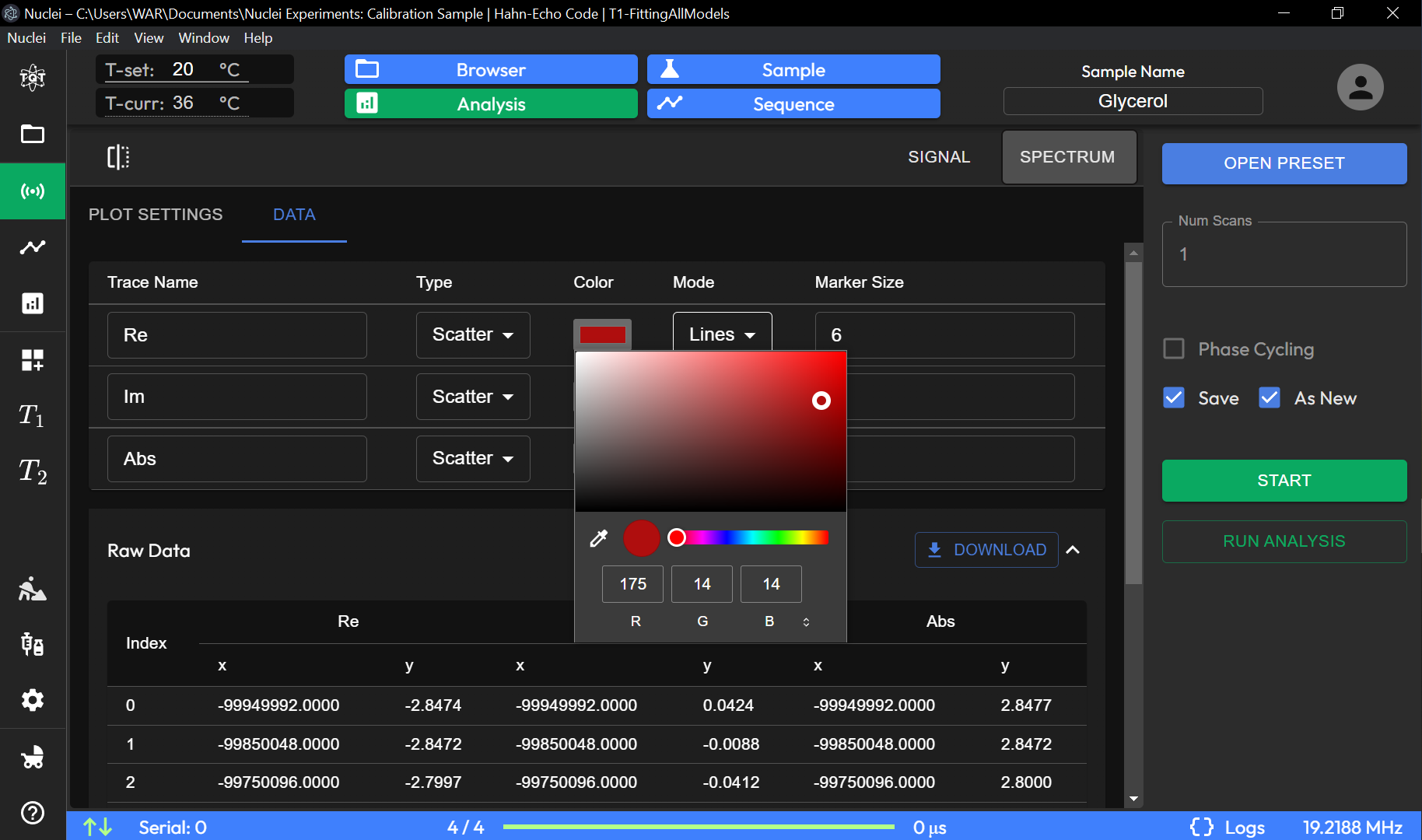This screenshot has width=1422, height=840.
Task: Click the Im trace name field
Action: pyautogui.click(x=237, y=397)
